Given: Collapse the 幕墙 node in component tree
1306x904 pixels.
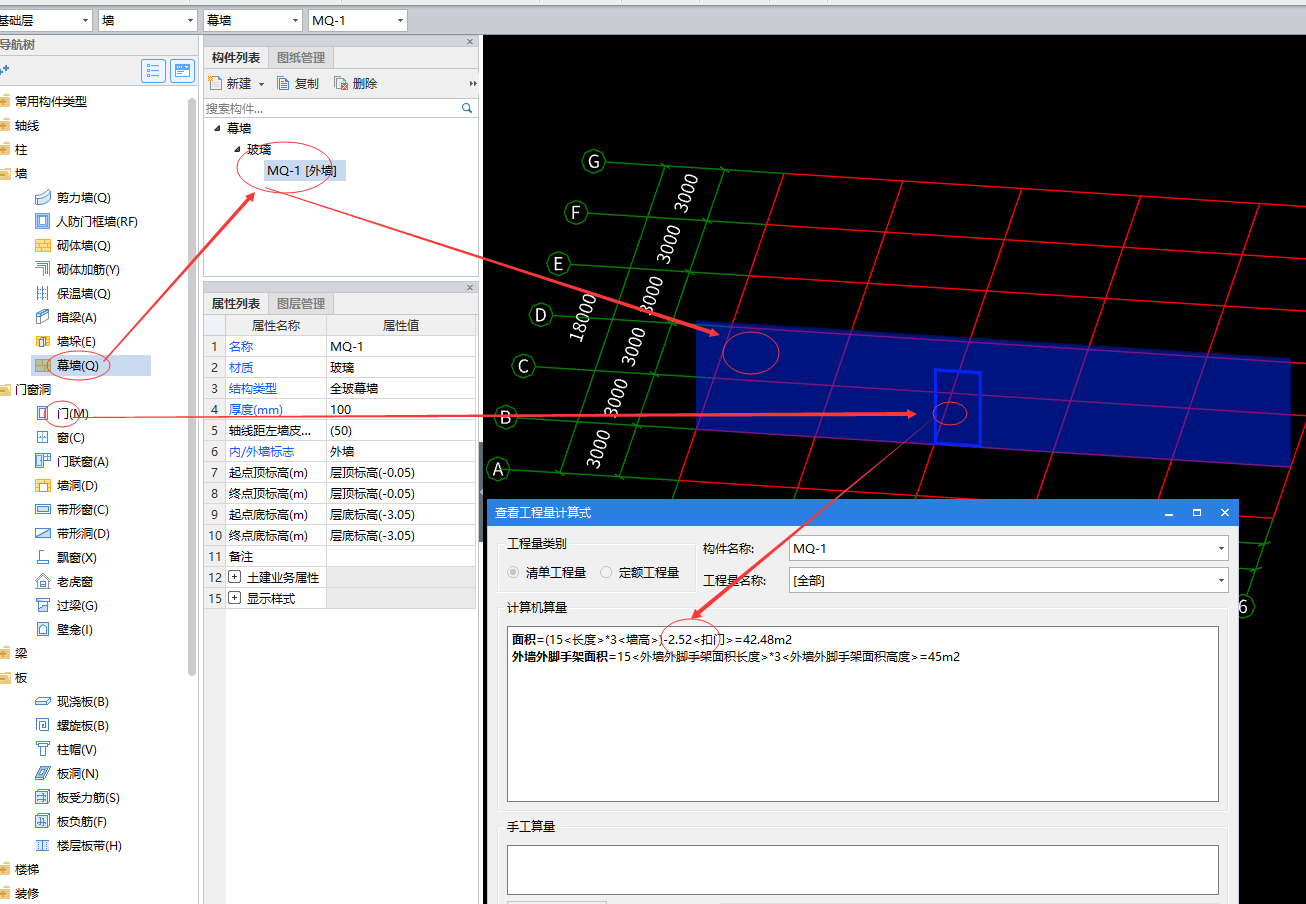Looking at the screenshot, I should point(217,129).
